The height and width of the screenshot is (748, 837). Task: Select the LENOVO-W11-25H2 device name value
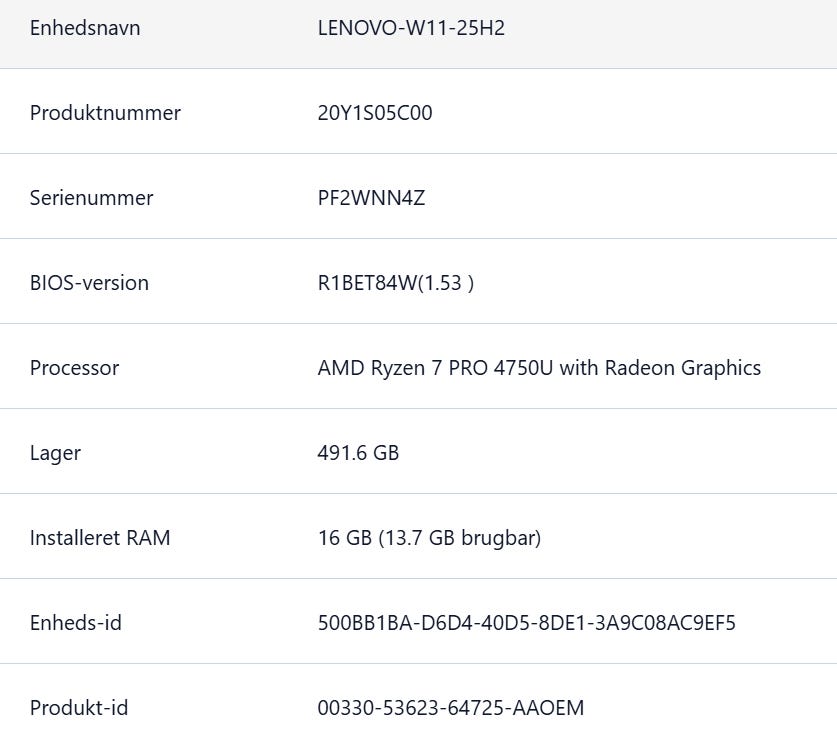click(411, 28)
